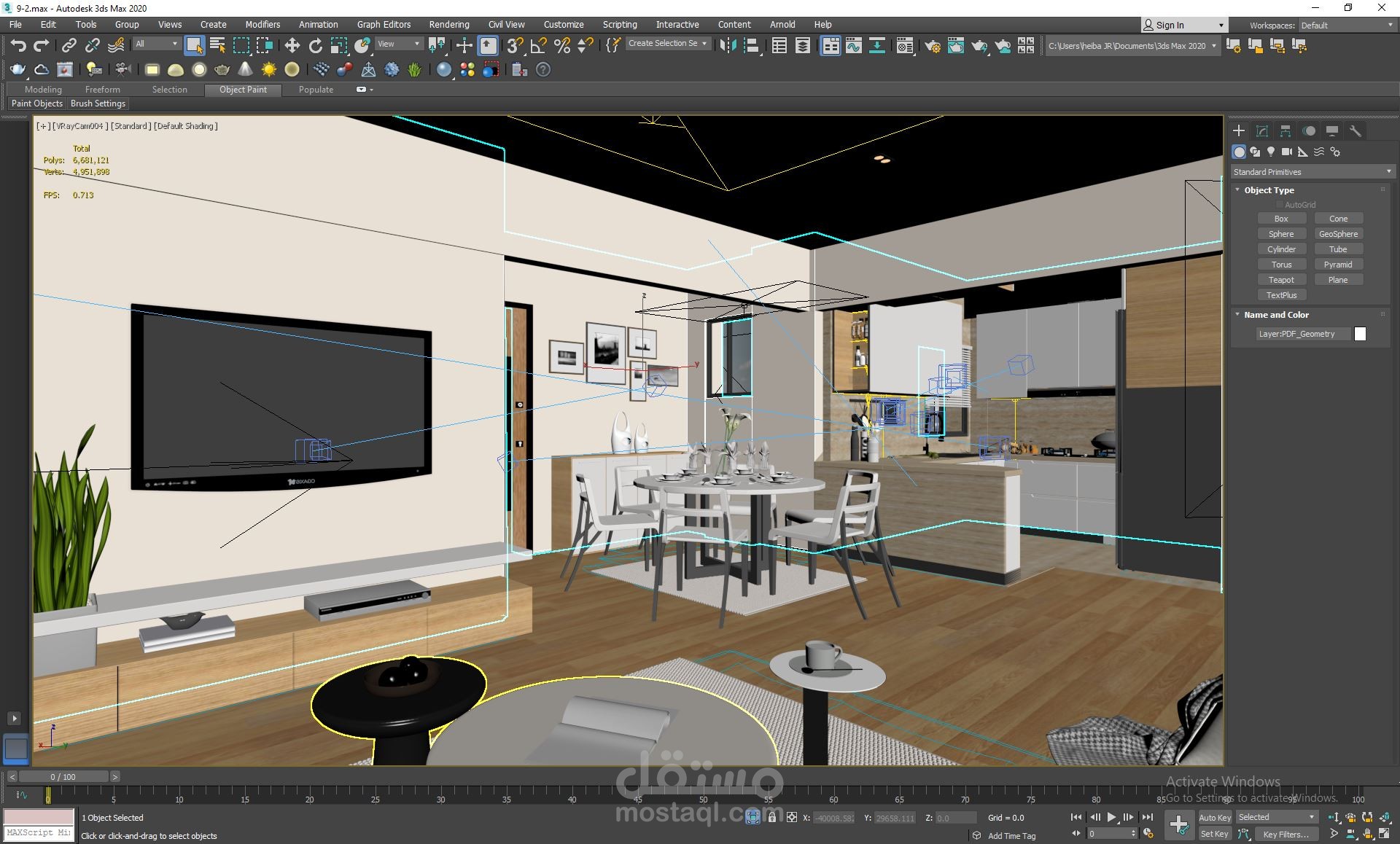The width and height of the screenshot is (1400, 844).
Task: Open Standard Primitives dropdown
Action: click(1312, 172)
